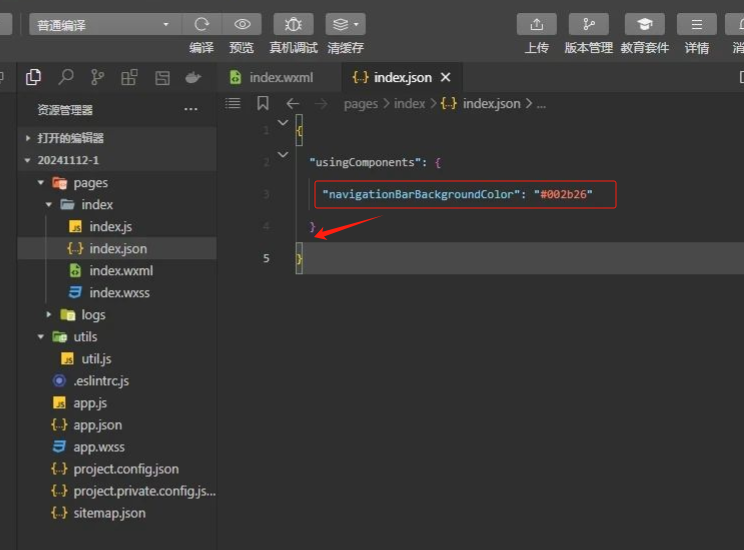
Task: Open the compile mode dropdown 普通编译
Action: point(104,24)
